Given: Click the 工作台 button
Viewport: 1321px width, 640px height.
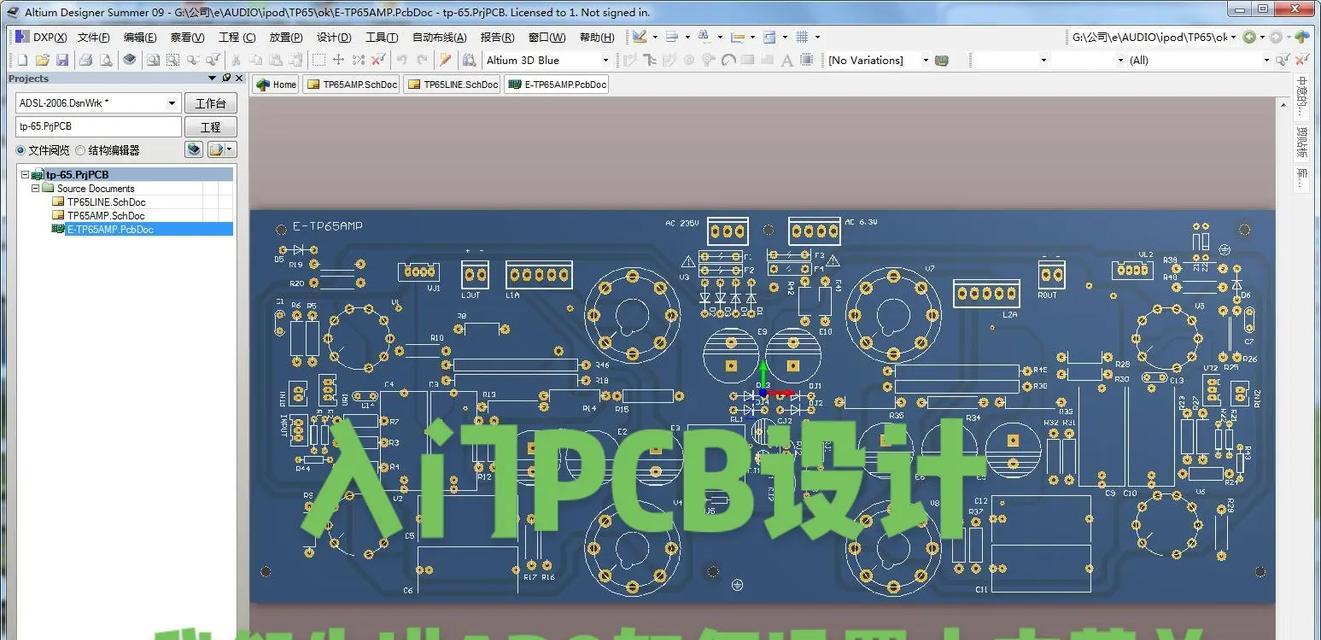Looking at the screenshot, I should pyautogui.click(x=210, y=103).
